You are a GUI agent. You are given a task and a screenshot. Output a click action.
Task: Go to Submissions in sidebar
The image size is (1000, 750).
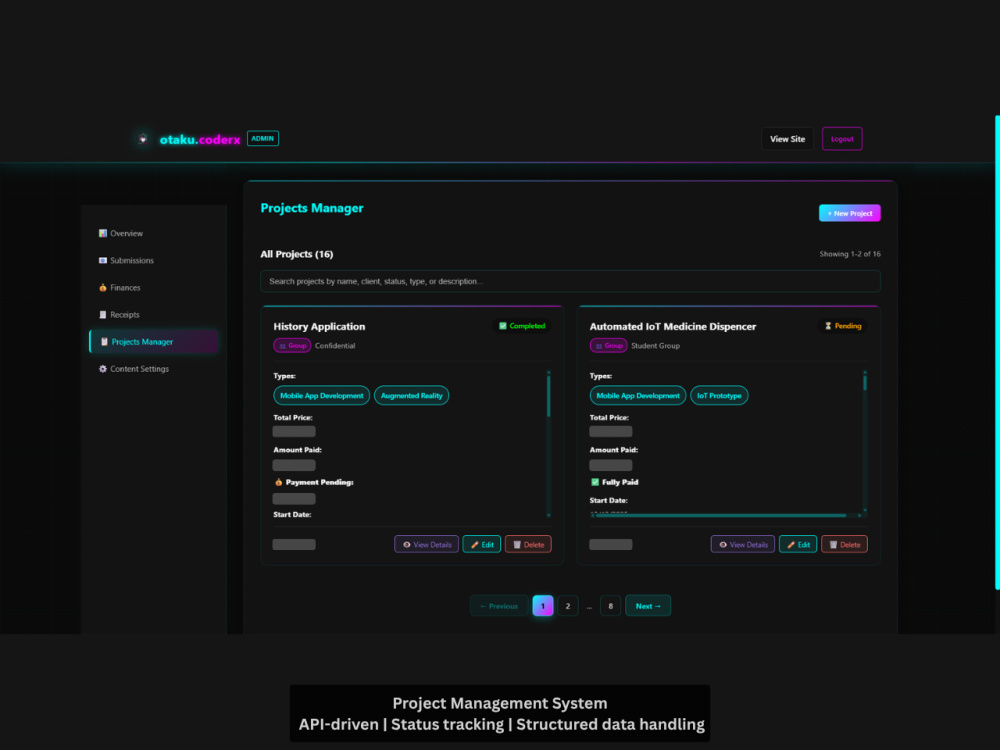coord(154,260)
